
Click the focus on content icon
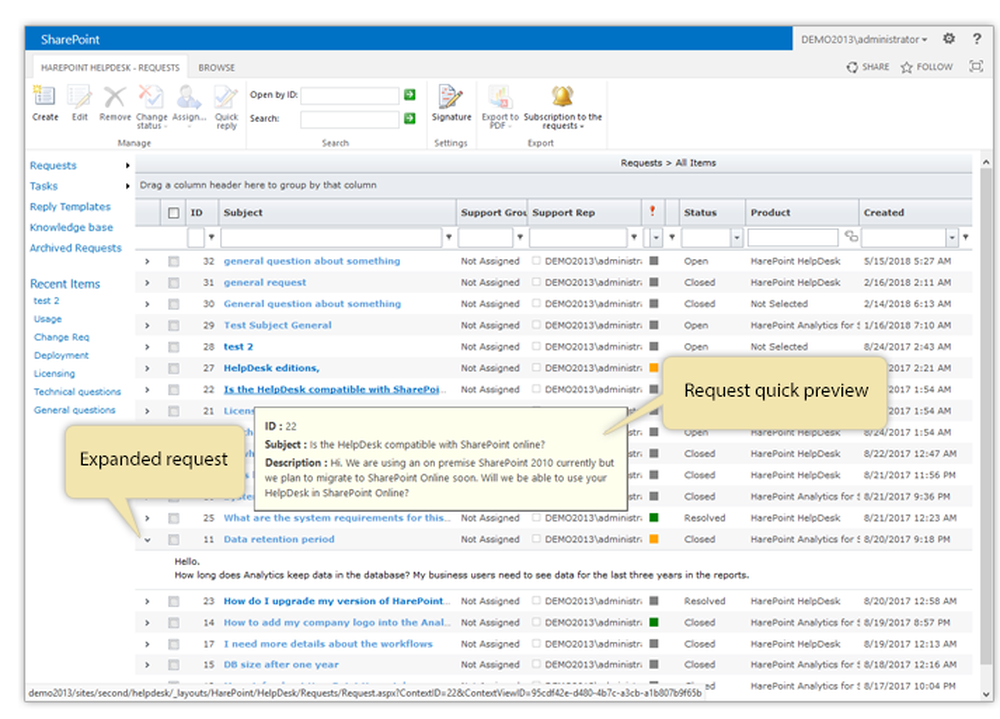pyautogui.click(x=976, y=66)
